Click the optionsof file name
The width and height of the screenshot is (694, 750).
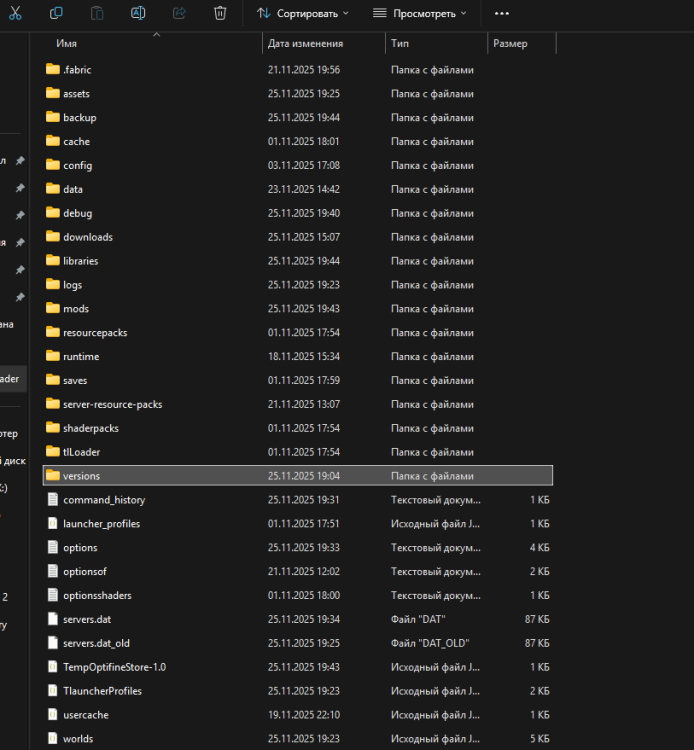pos(85,572)
